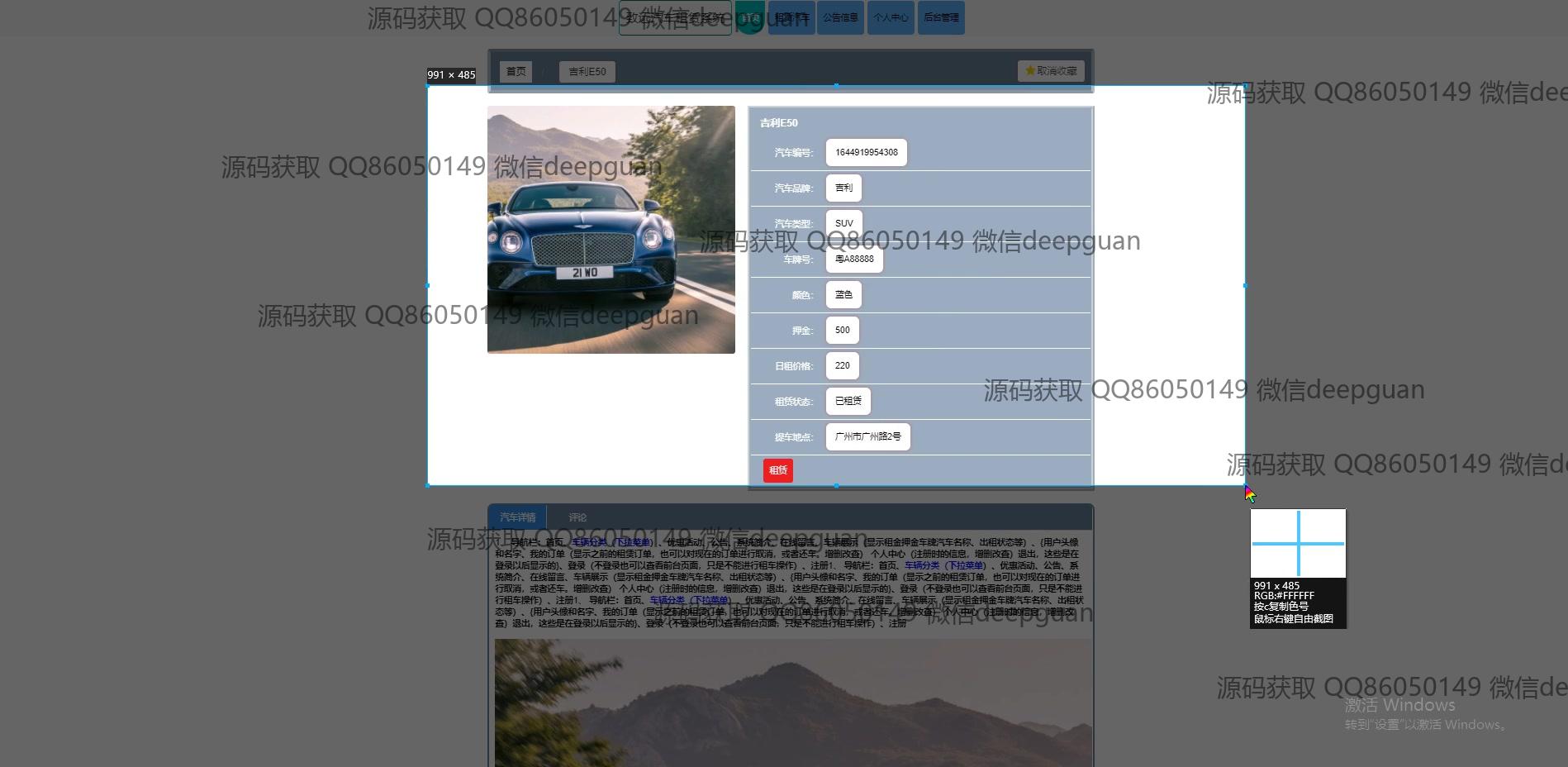
Task: Open the 租赁汽车 navigation item
Action: (791, 17)
